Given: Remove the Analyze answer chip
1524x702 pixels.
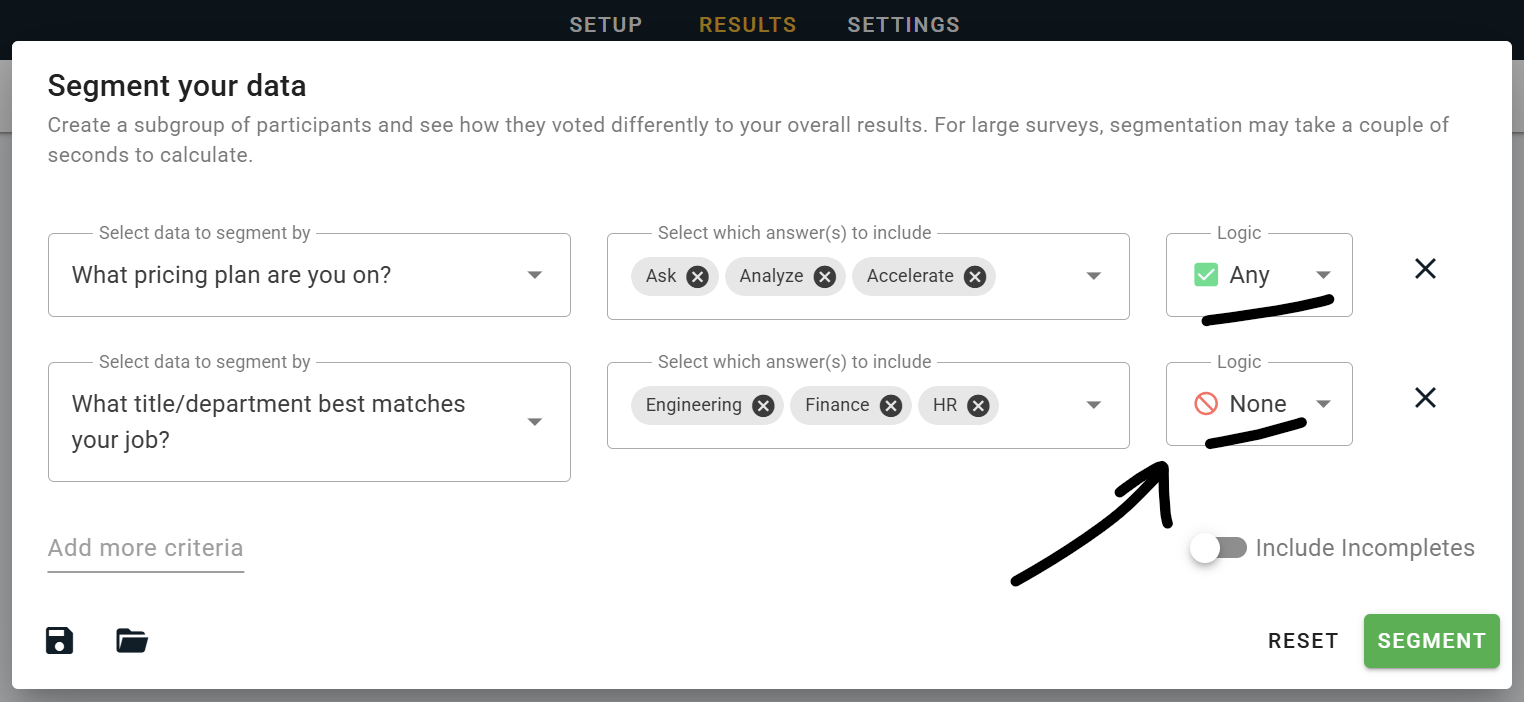Looking at the screenshot, I should (x=825, y=276).
